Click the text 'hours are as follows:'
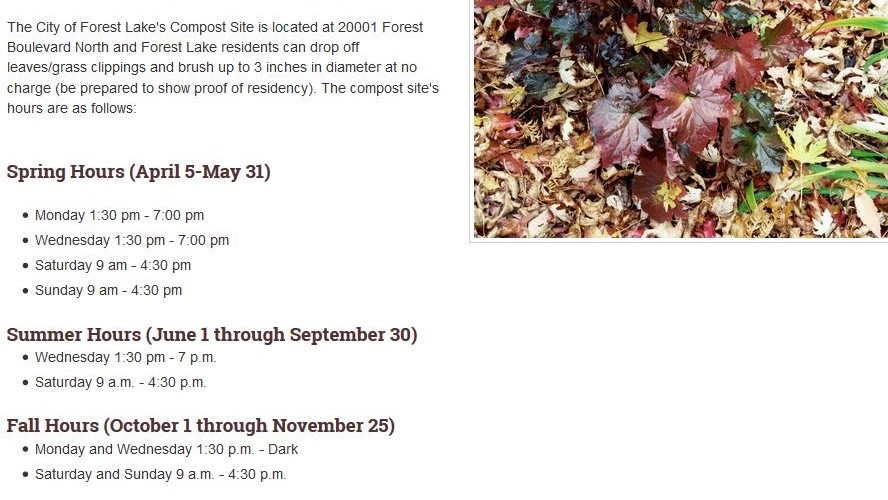The height and width of the screenshot is (500, 888). (x=71, y=108)
